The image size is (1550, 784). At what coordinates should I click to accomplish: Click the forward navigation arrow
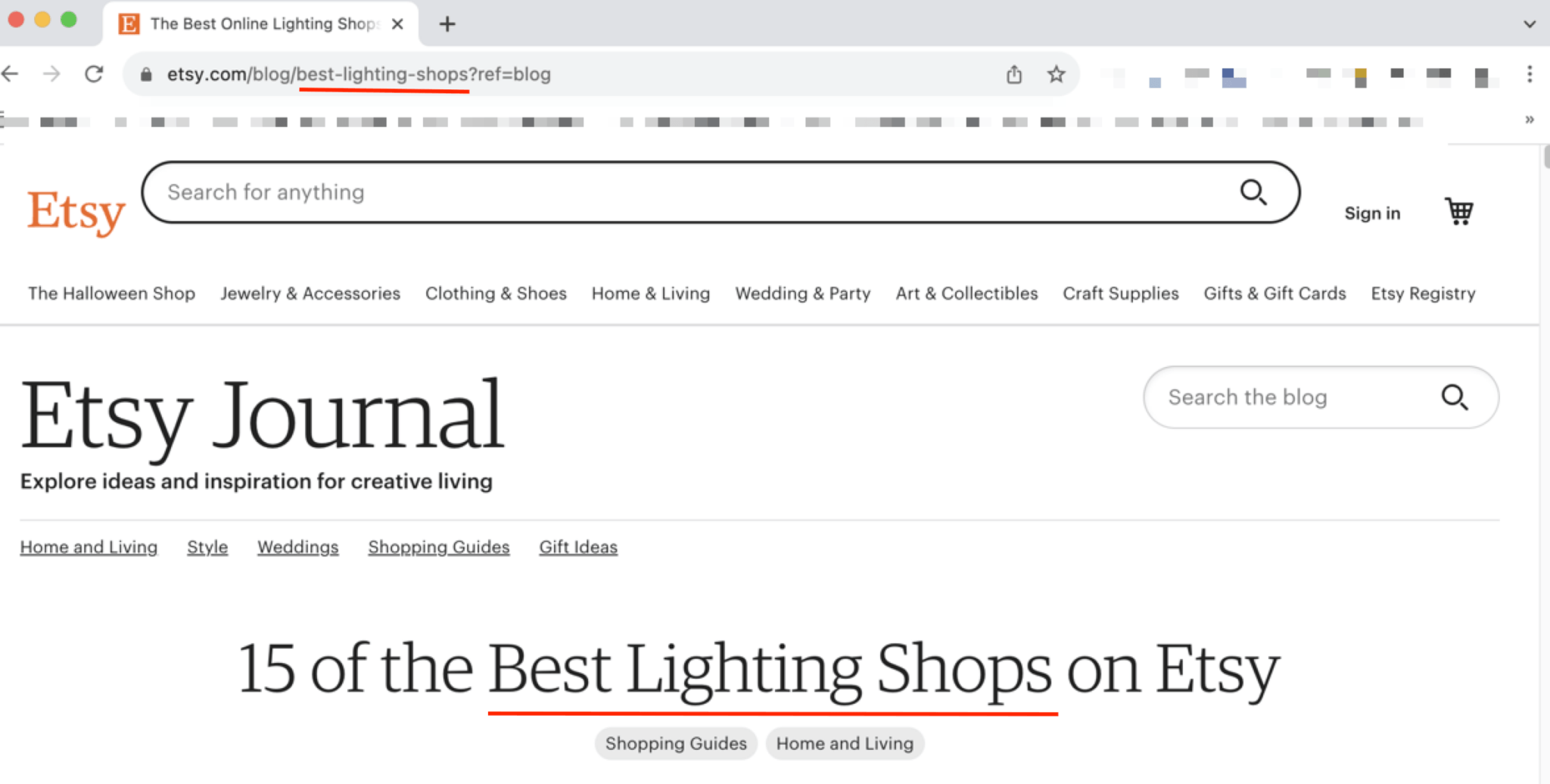[52, 73]
